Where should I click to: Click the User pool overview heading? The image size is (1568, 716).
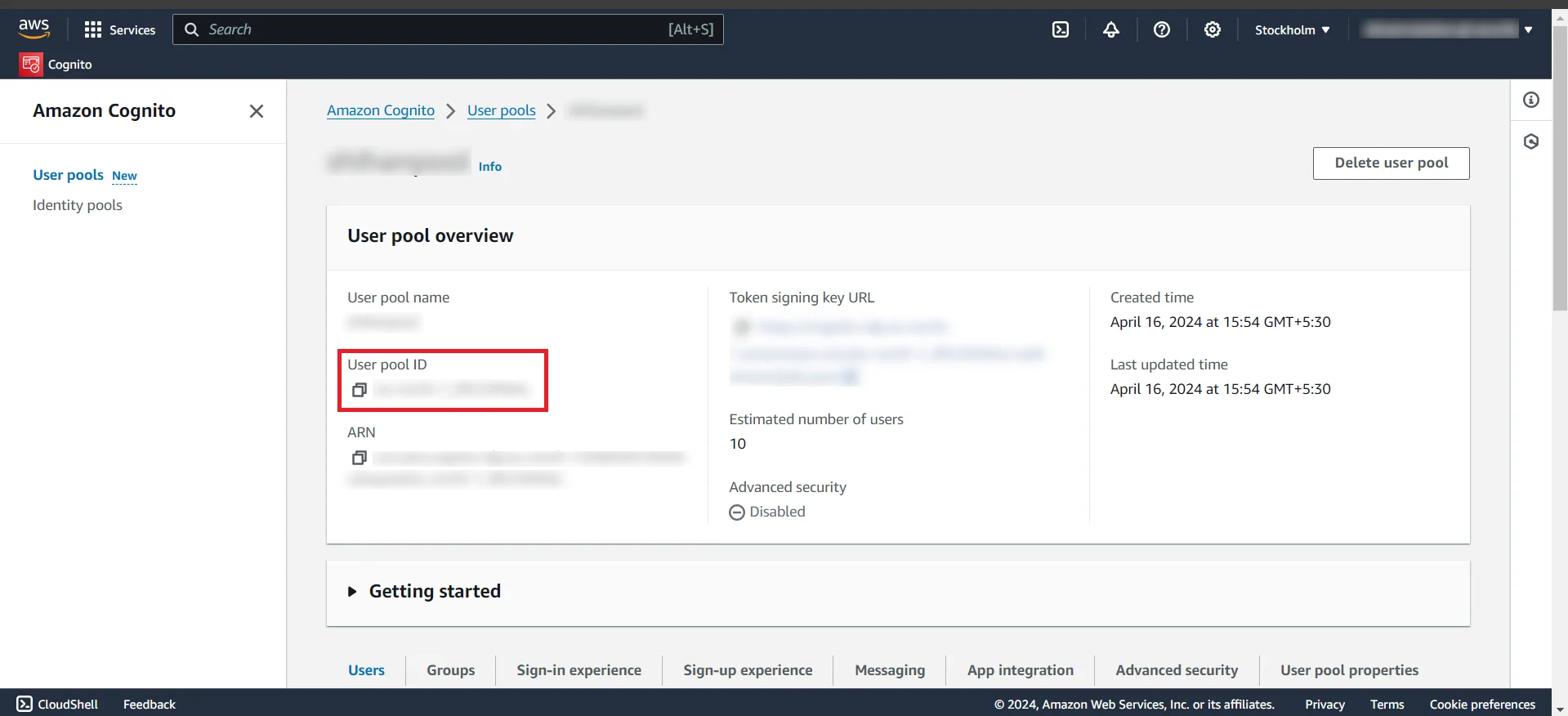point(431,235)
